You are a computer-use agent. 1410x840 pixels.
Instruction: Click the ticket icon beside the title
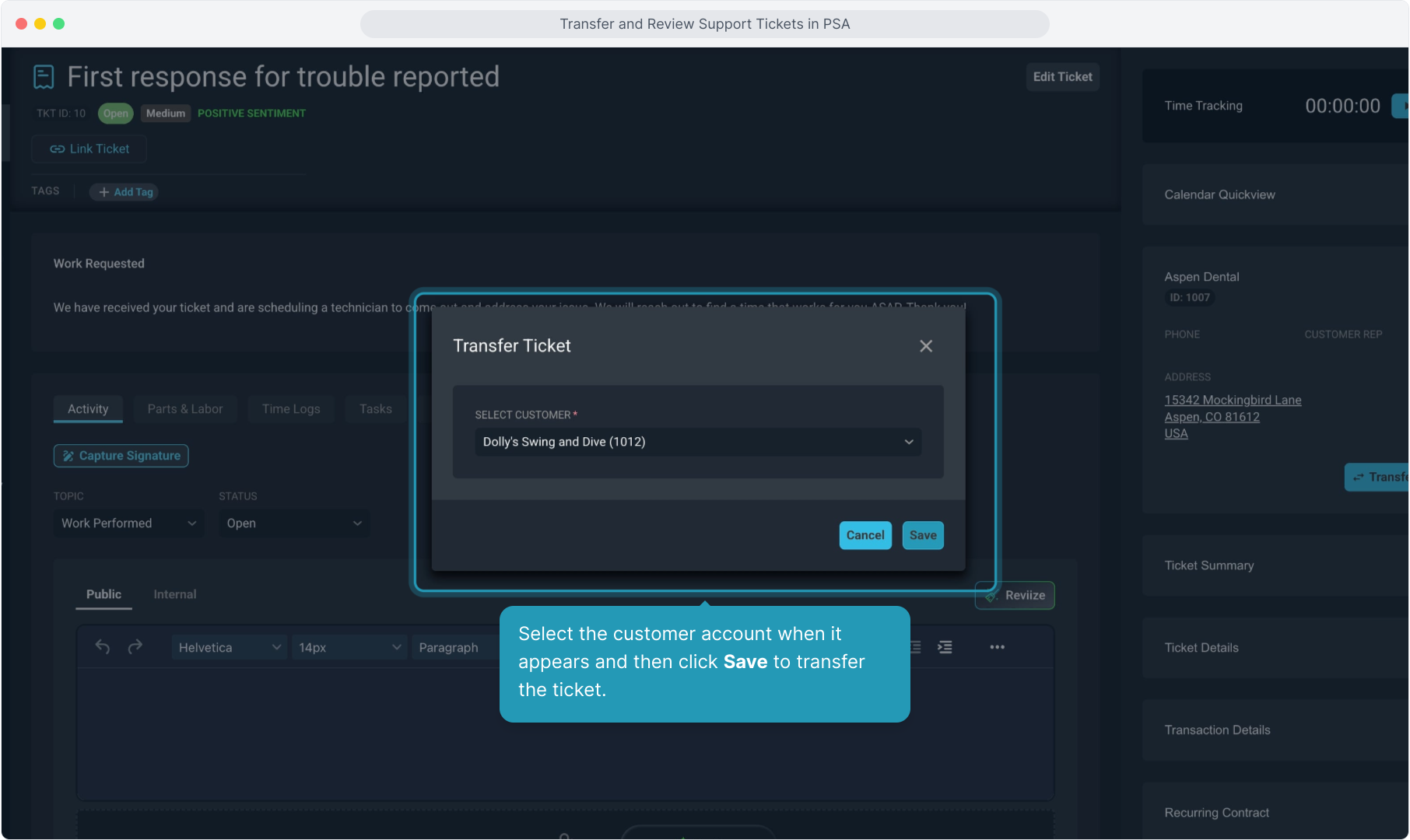[44, 77]
